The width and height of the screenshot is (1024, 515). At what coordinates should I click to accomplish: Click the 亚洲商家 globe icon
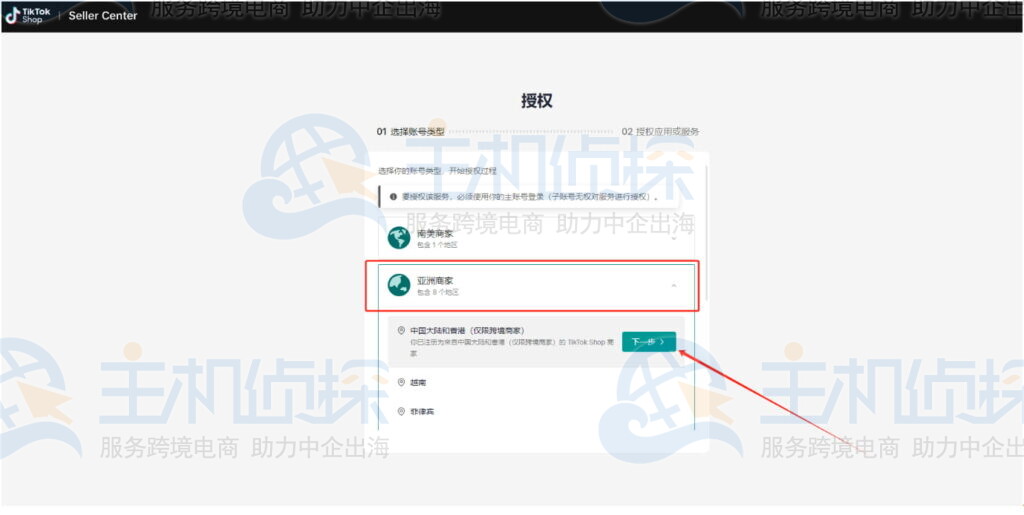point(398,285)
